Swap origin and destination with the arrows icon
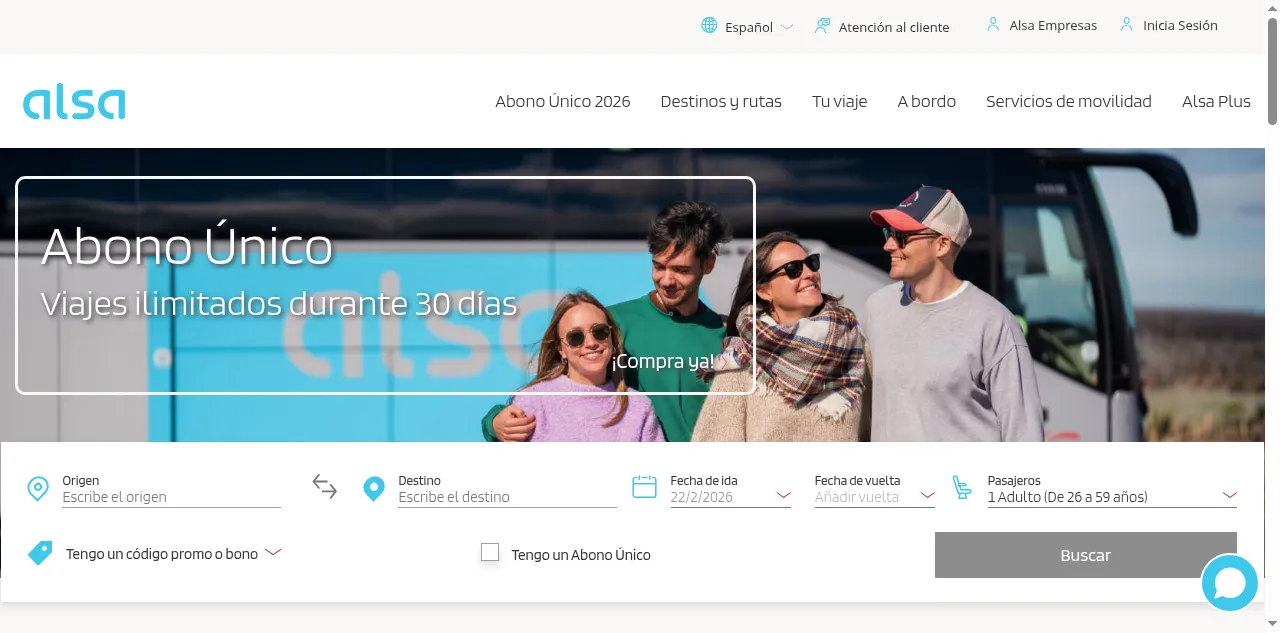 [325, 487]
